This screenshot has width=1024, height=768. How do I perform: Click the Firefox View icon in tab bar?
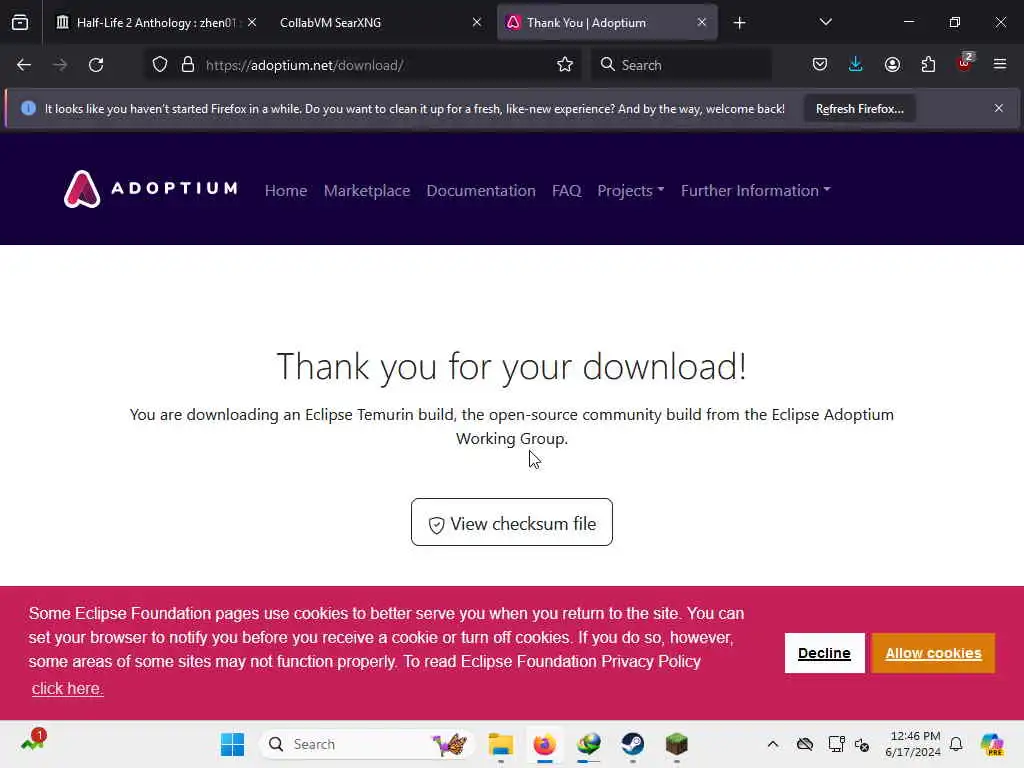(x=20, y=22)
